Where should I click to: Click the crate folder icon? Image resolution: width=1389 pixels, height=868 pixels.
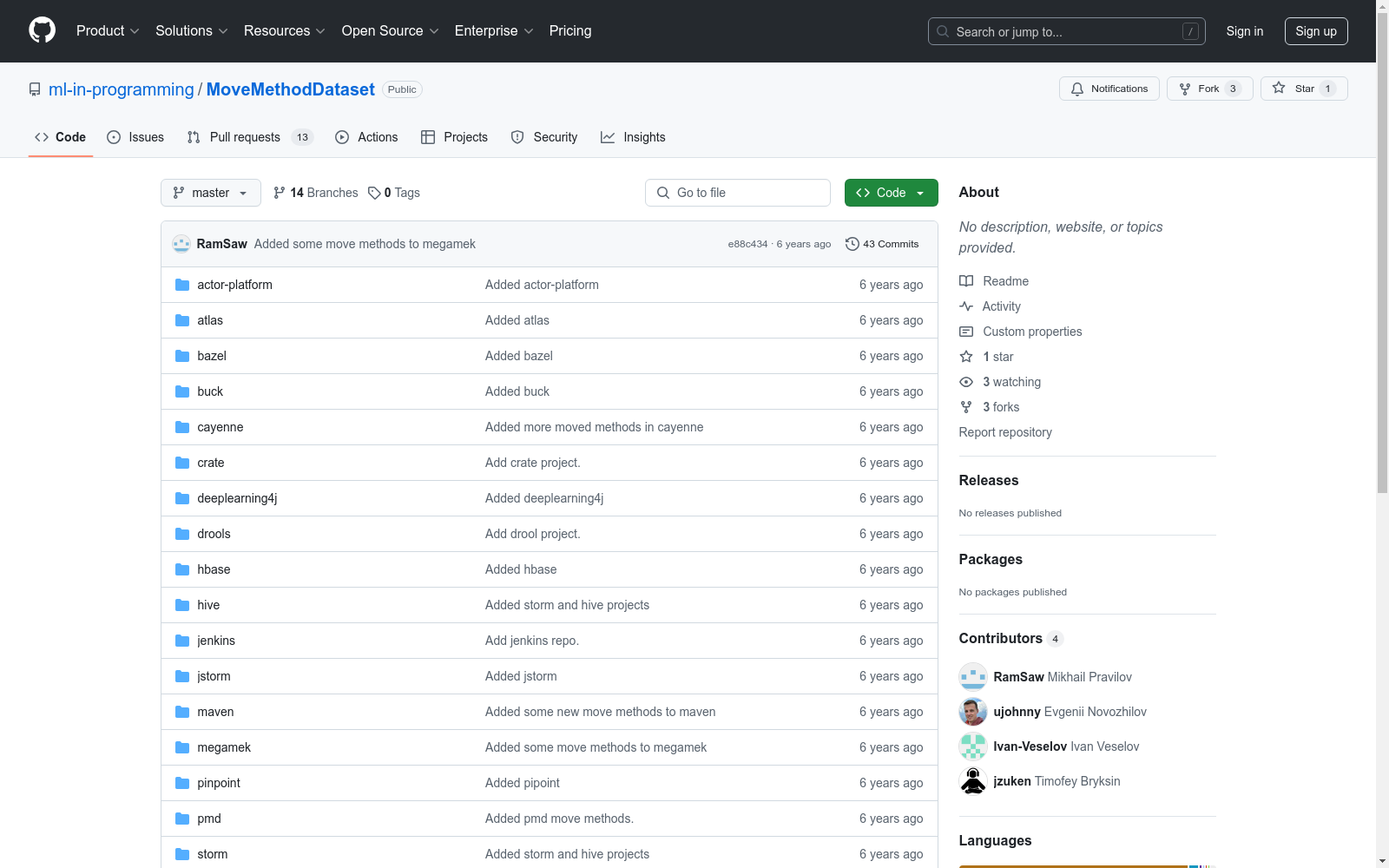(x=182, y=463)
